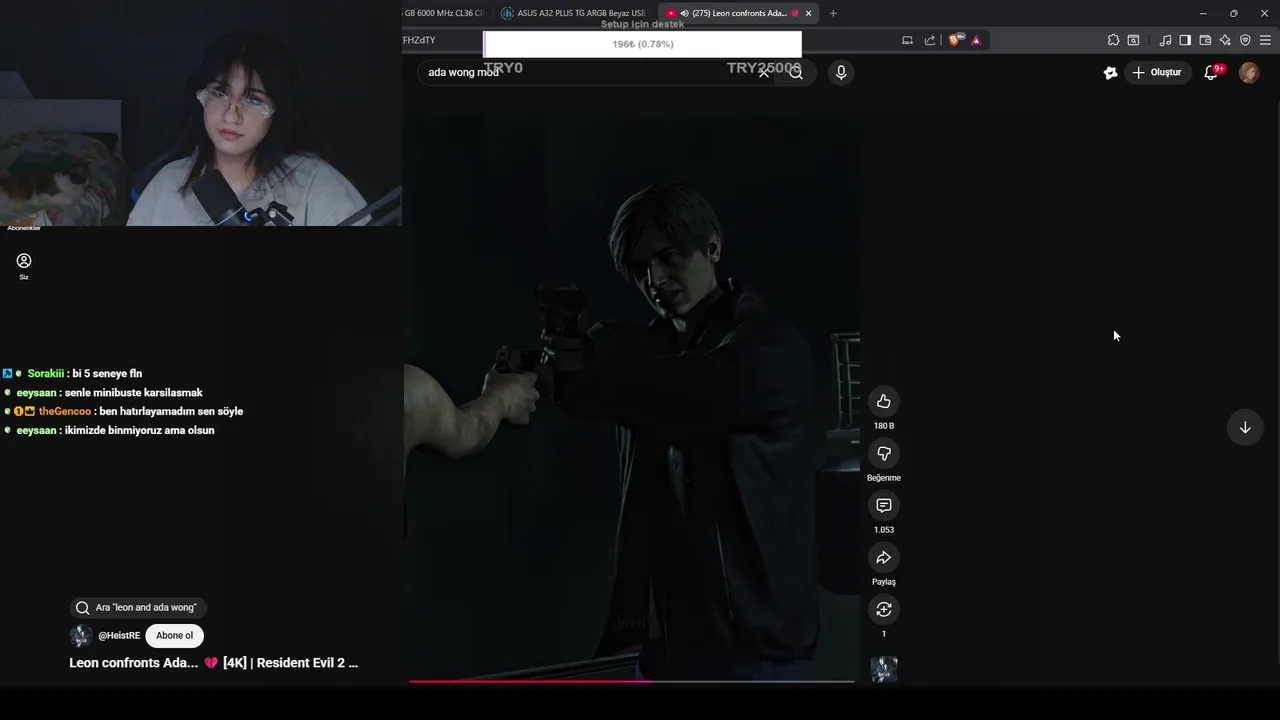Viewport: 1280px width, 720px height.
Task: Open Brave Leo AI sparkle icon
Action: [x=1225, y=40]
